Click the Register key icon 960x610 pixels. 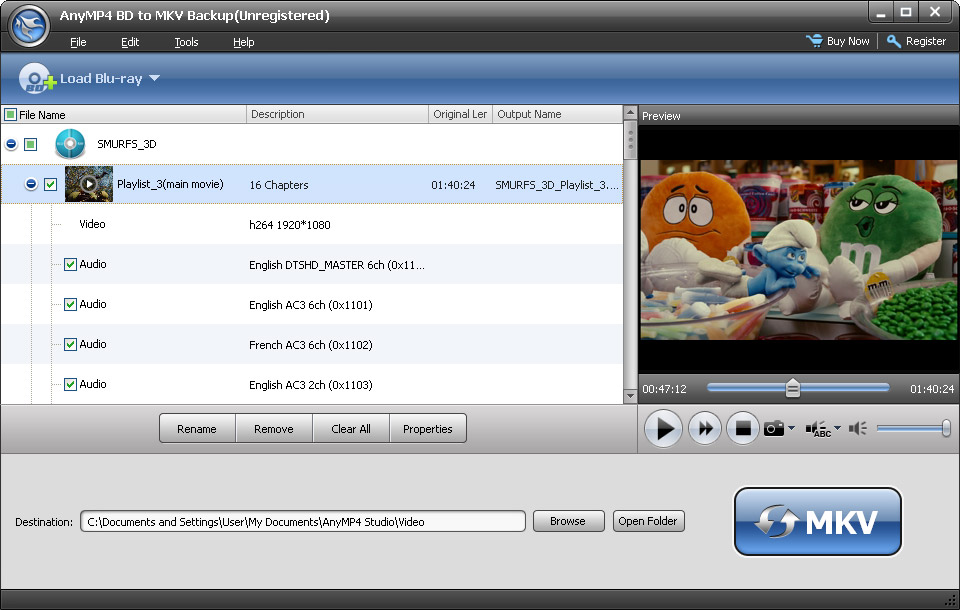[x=894, y=41]
